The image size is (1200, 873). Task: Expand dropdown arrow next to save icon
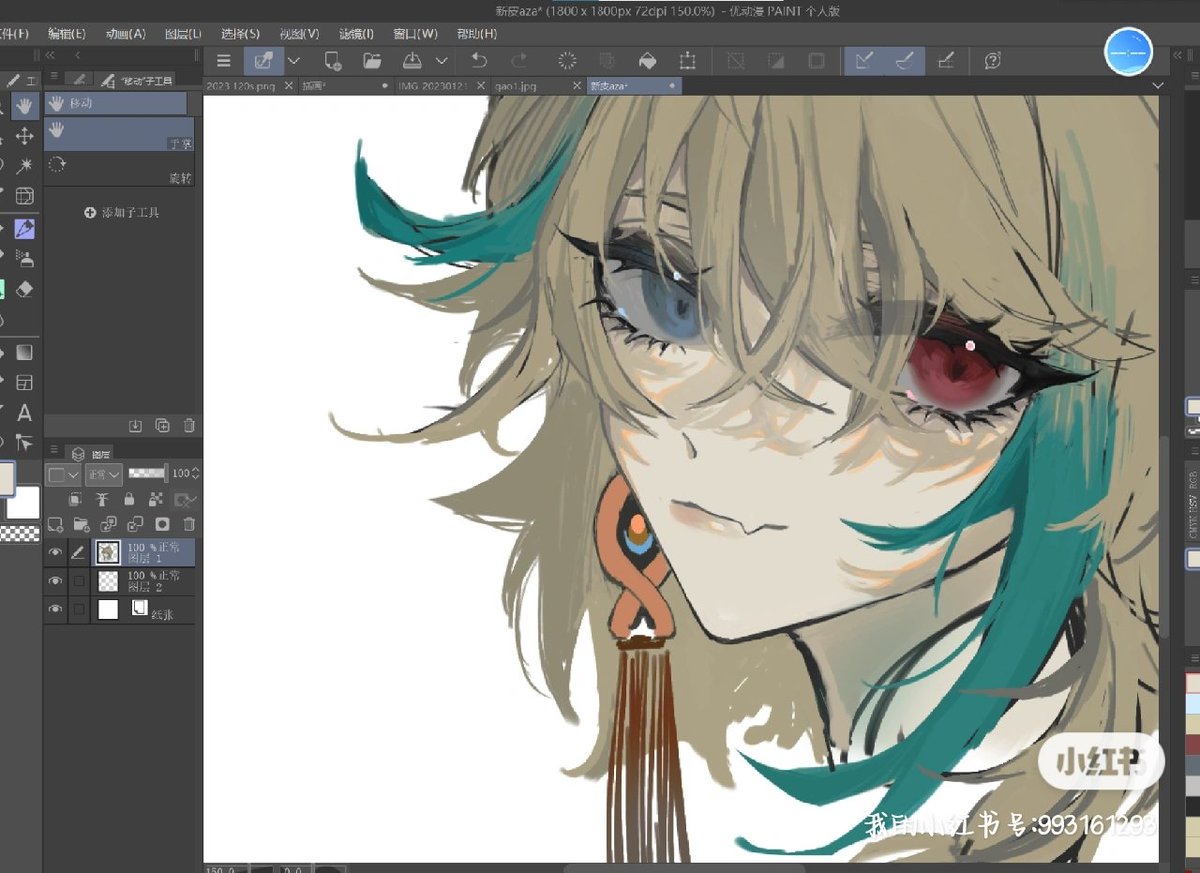point(441,61)
